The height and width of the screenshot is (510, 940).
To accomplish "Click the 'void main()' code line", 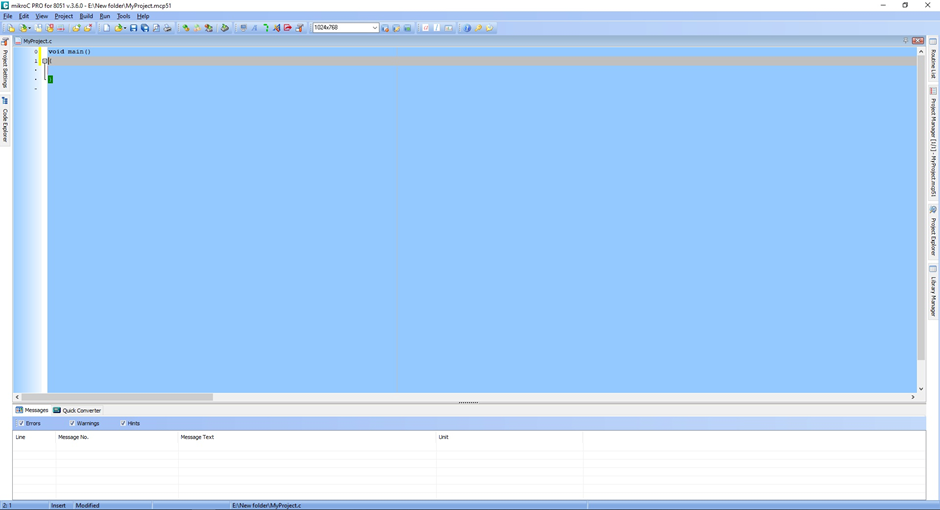I will coord(70,52).
